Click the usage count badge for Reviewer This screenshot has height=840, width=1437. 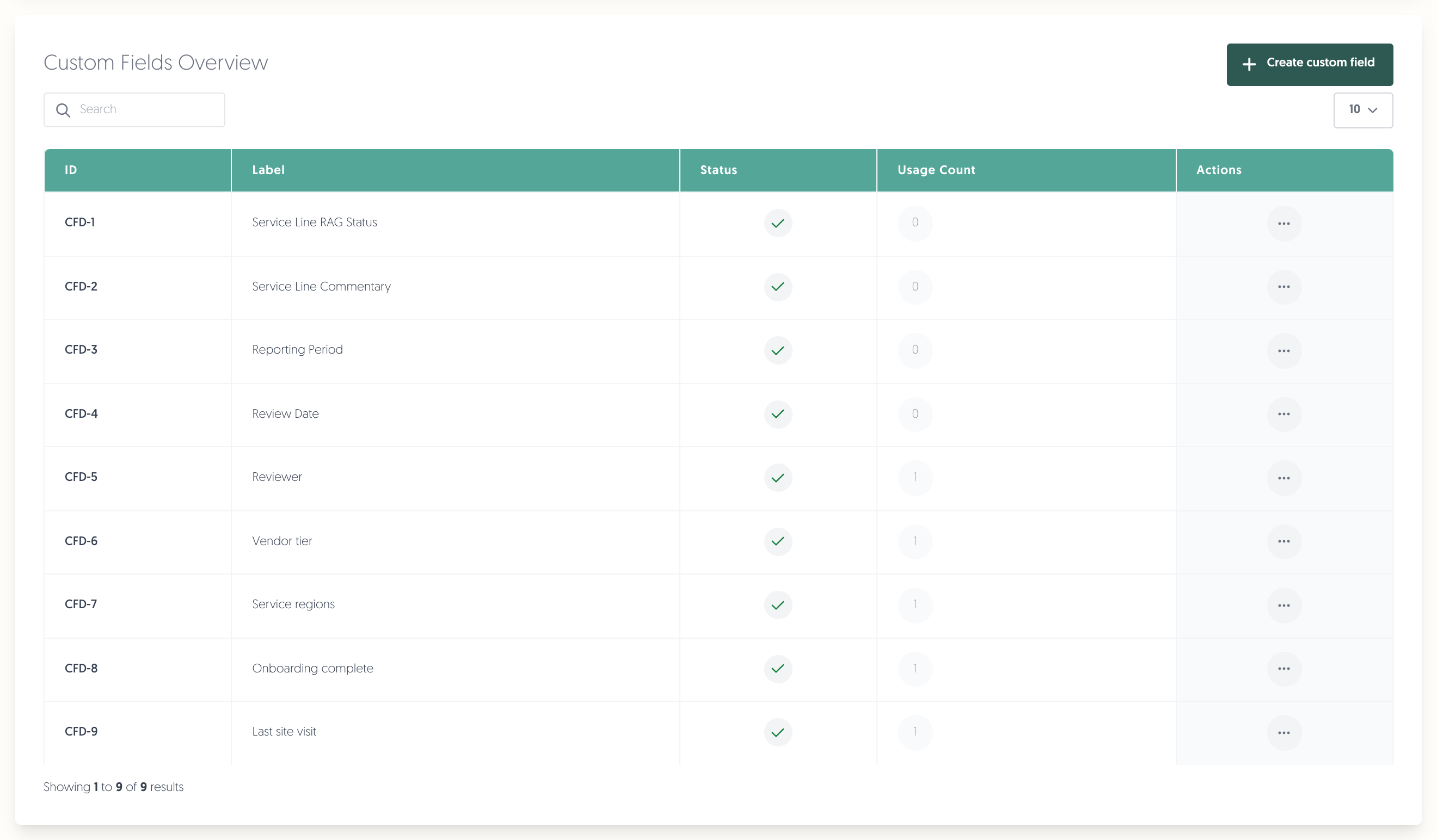click(914, 477)
